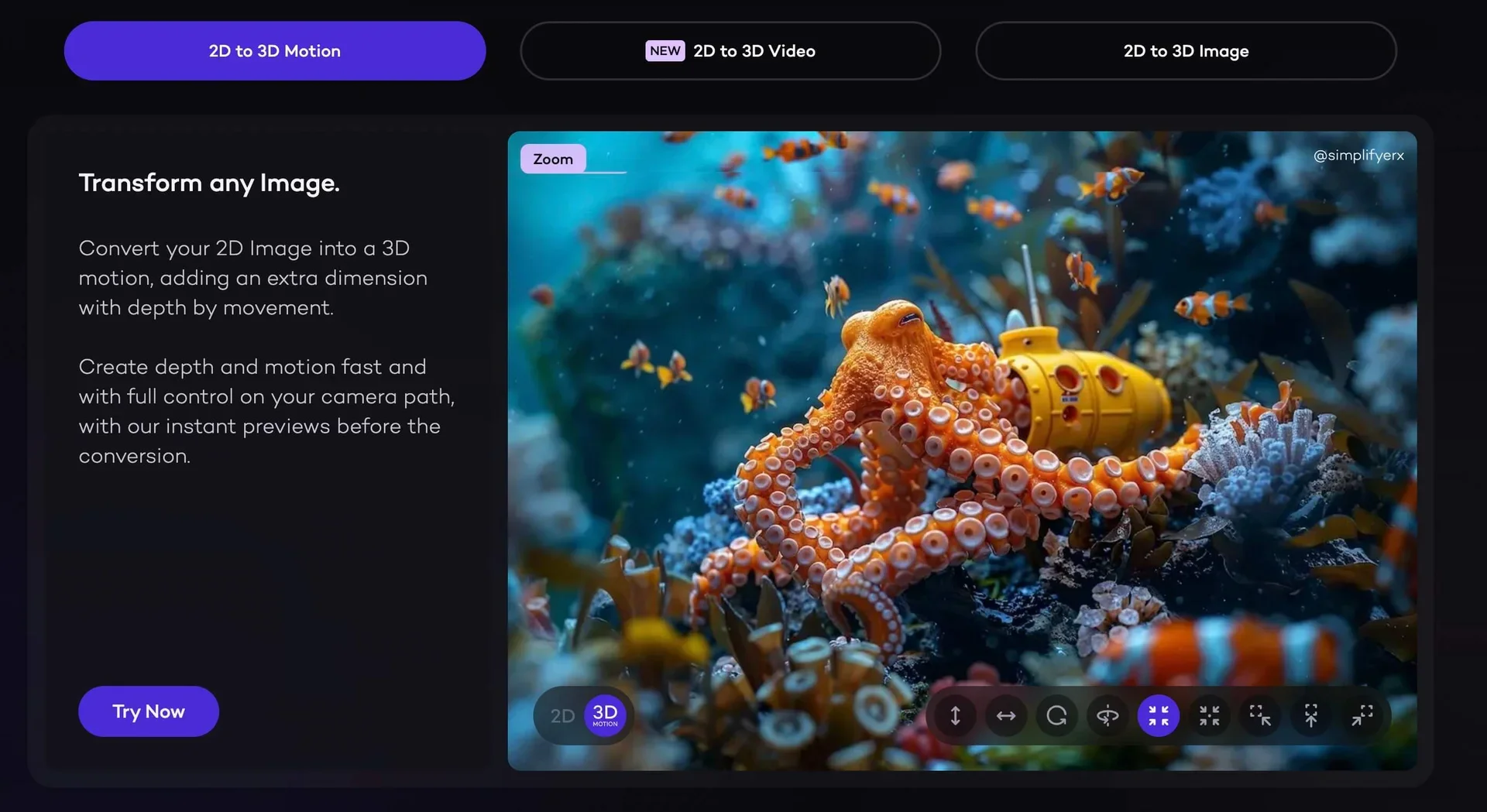1487x812 pixels.
Task: Enable the Zoom label on the preview
Action: pyautogui.click(x=552, y=159)
